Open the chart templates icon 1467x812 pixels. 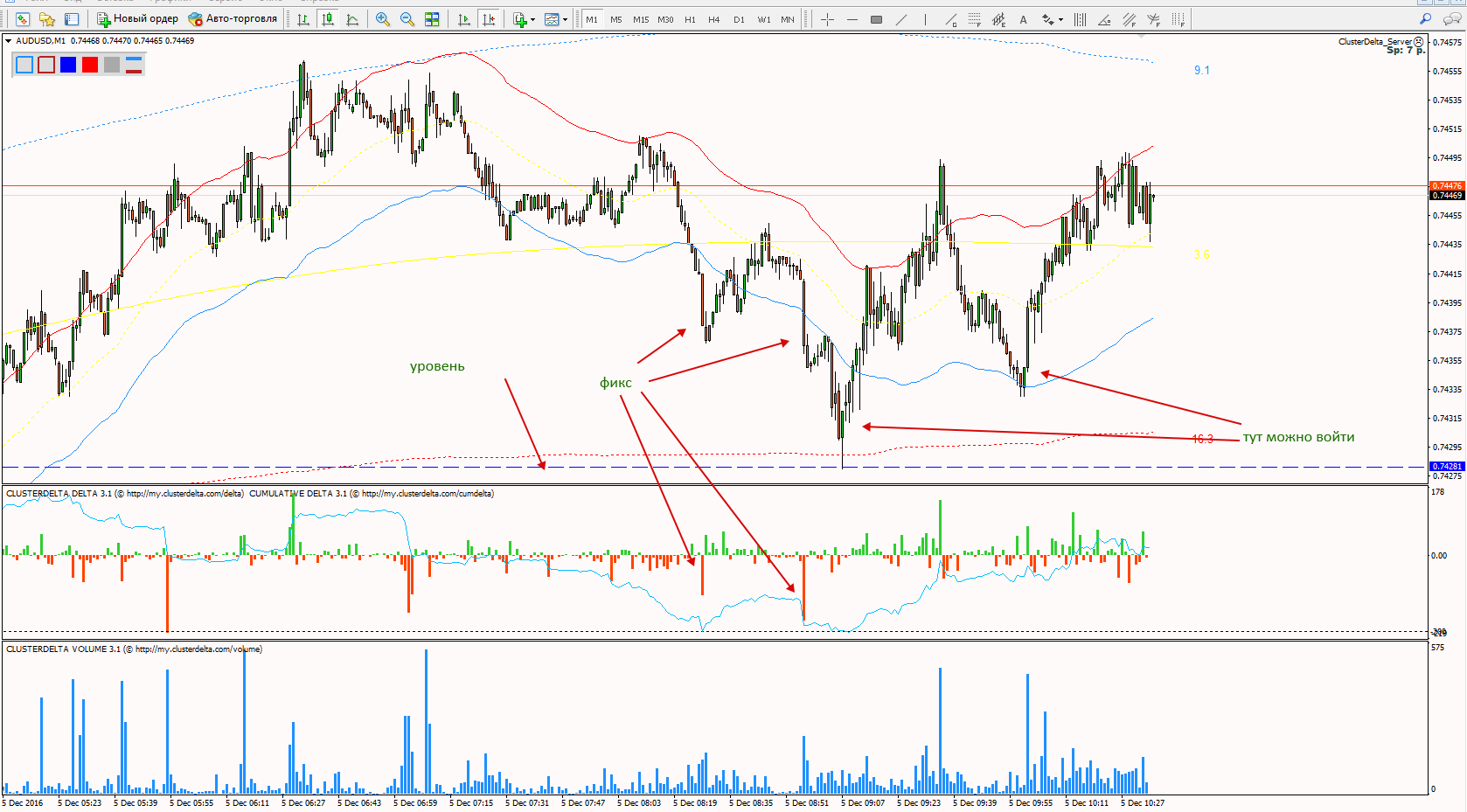(x=552, y=18)
